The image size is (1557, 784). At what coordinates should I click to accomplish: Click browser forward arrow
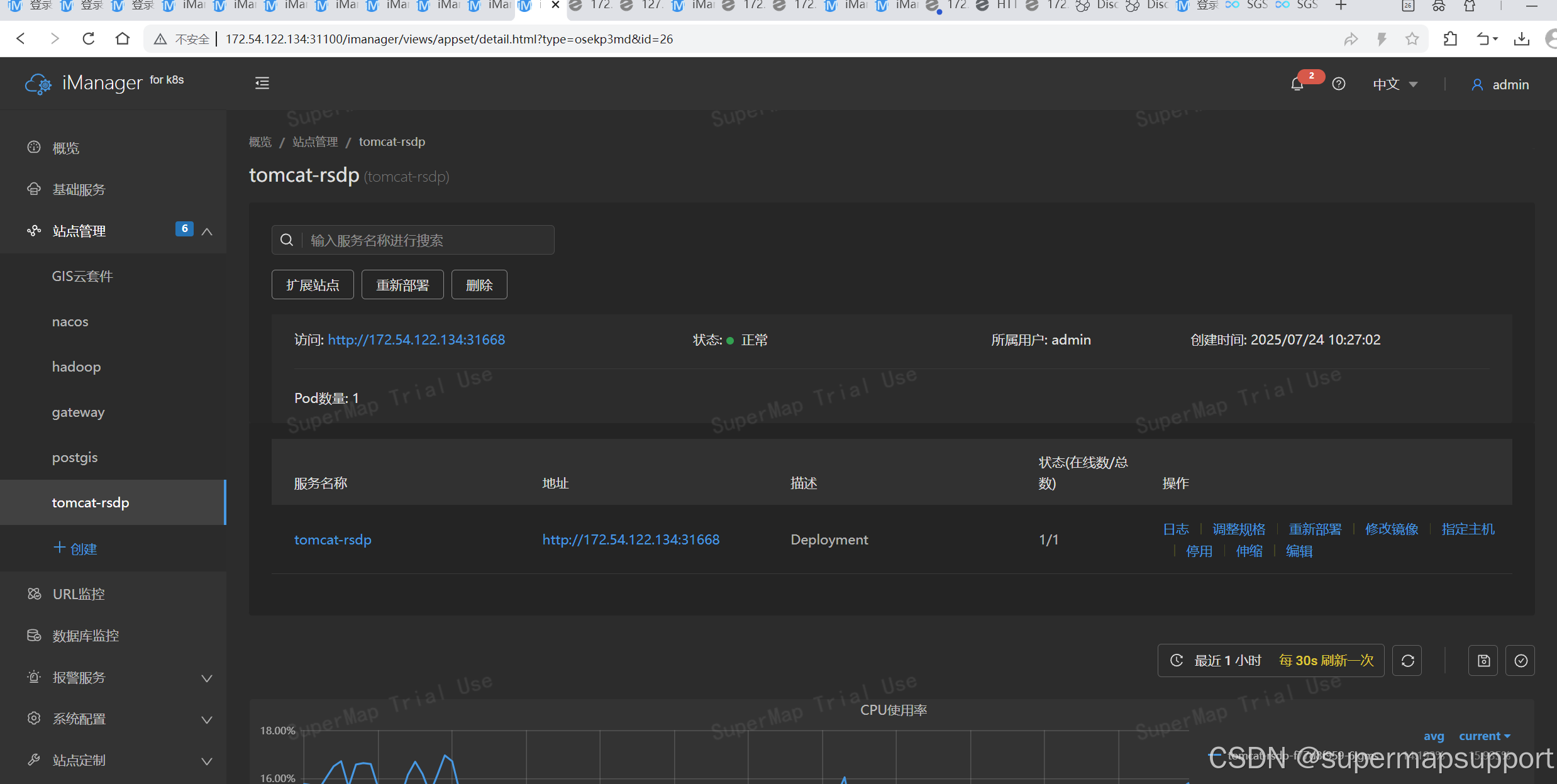click(x=55, y=39)
